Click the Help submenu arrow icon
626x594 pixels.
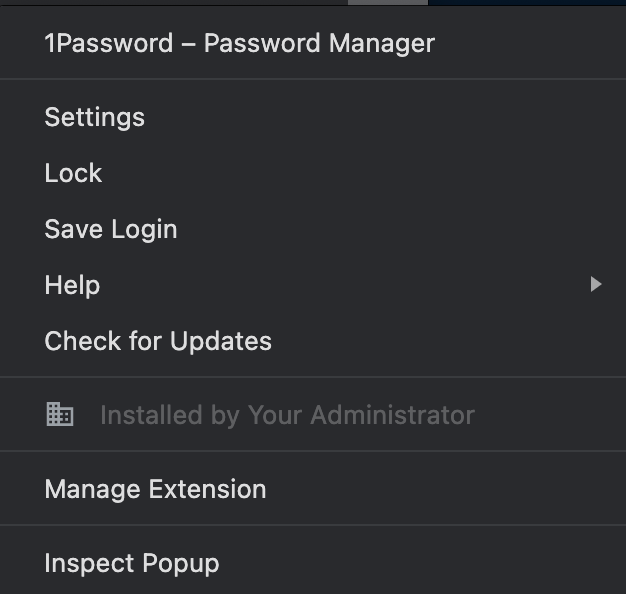click(x=596, y=284)
